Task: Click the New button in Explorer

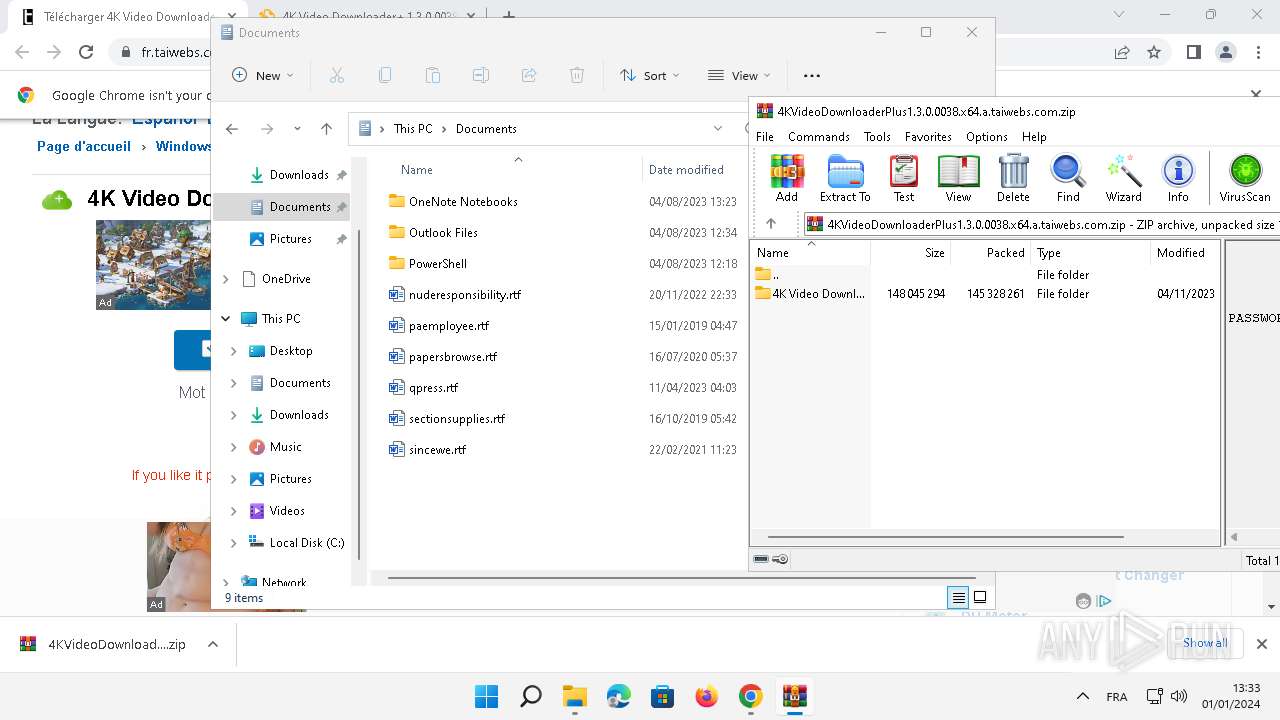Action: pos(263,76)
